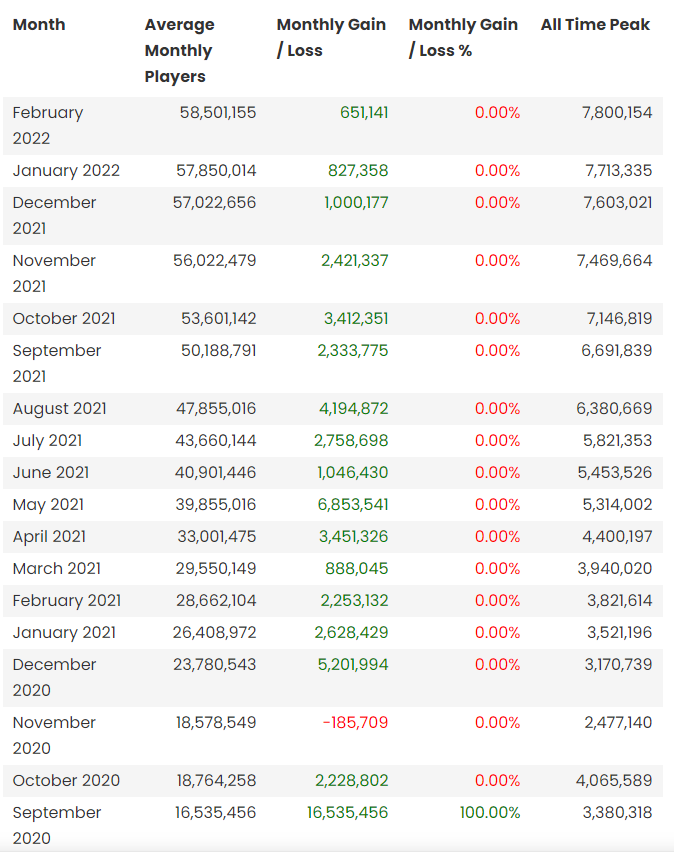Click the April 2021 peak 4,400,197

tap(617, 537)
